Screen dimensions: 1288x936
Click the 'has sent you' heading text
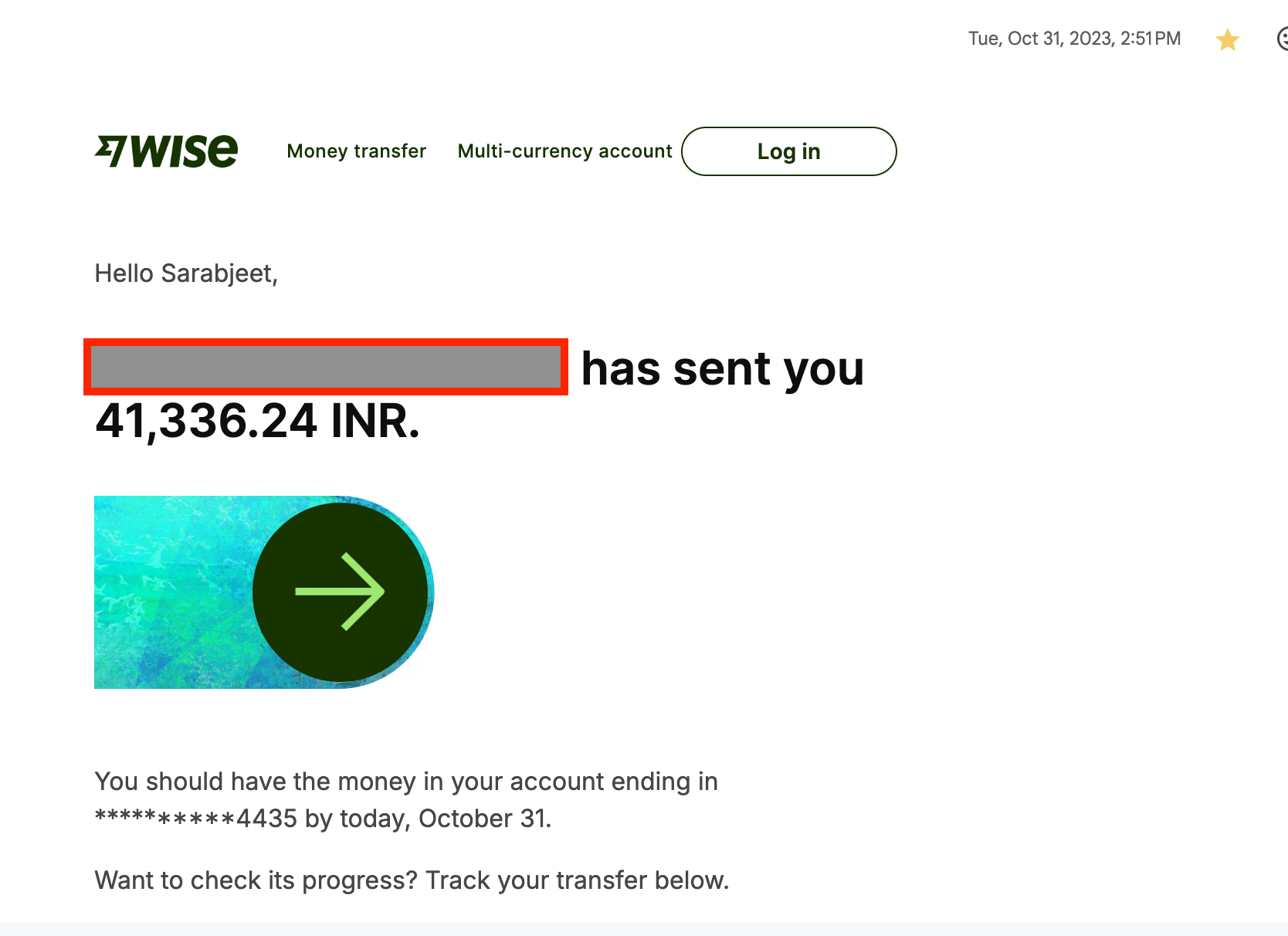click(723, 368)
